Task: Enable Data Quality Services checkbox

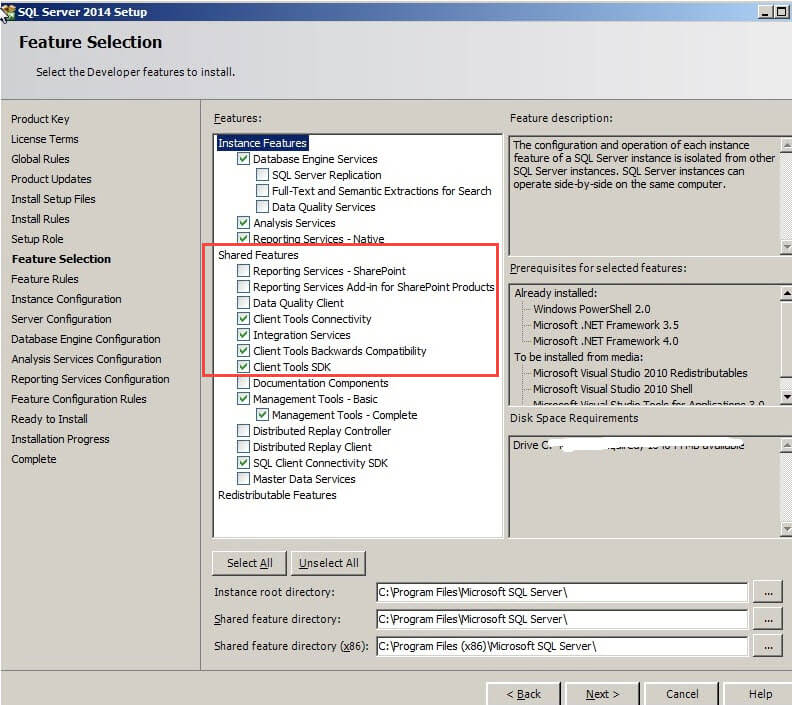Action: [262, 207]
